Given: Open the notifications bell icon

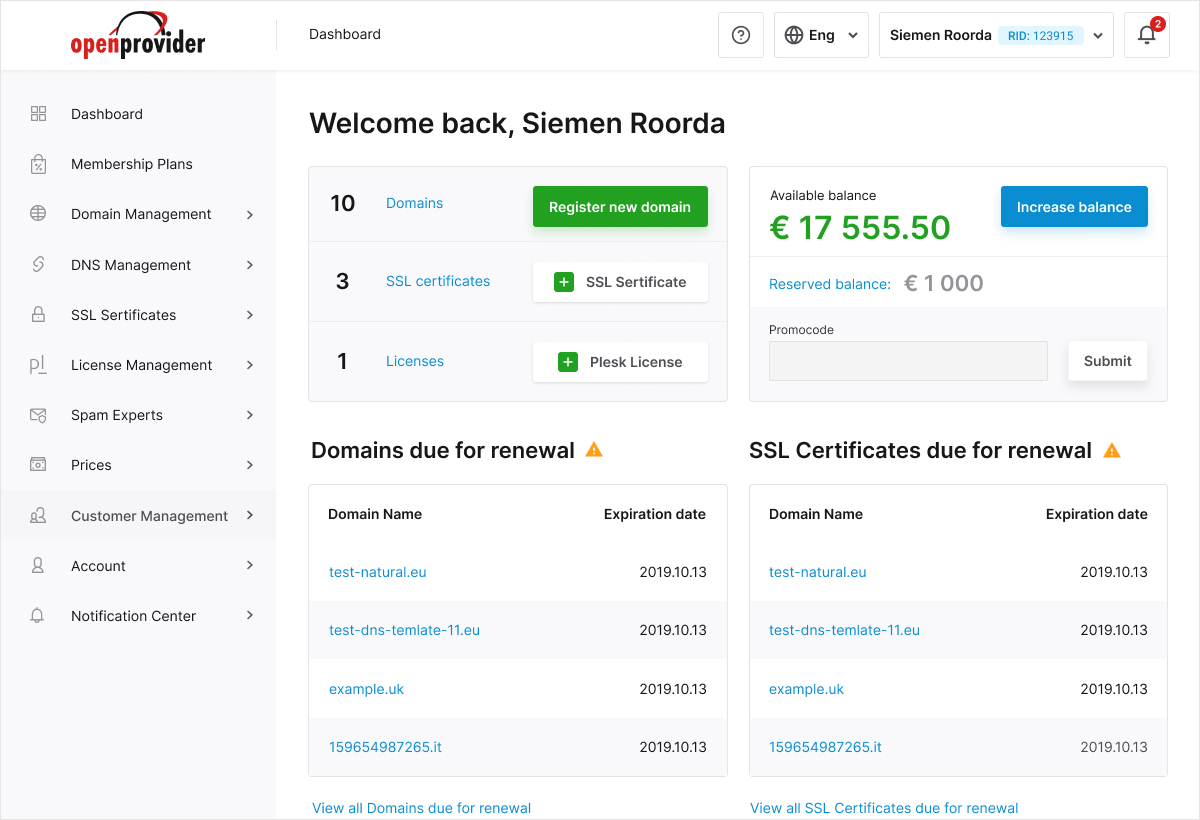Looking at the screenshot, I should (x=1146, y=35).
